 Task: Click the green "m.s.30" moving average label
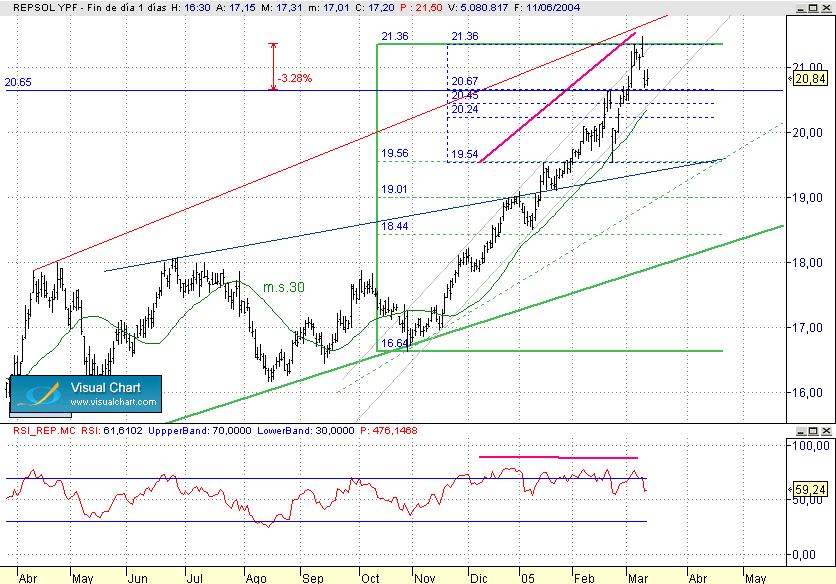coord(284,287)
